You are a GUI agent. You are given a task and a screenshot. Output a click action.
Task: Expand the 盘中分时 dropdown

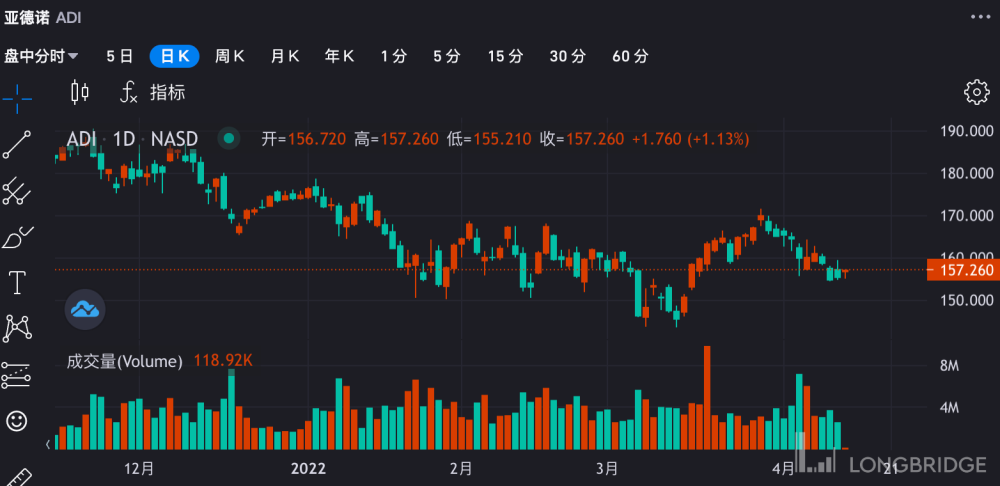point(41,56)
